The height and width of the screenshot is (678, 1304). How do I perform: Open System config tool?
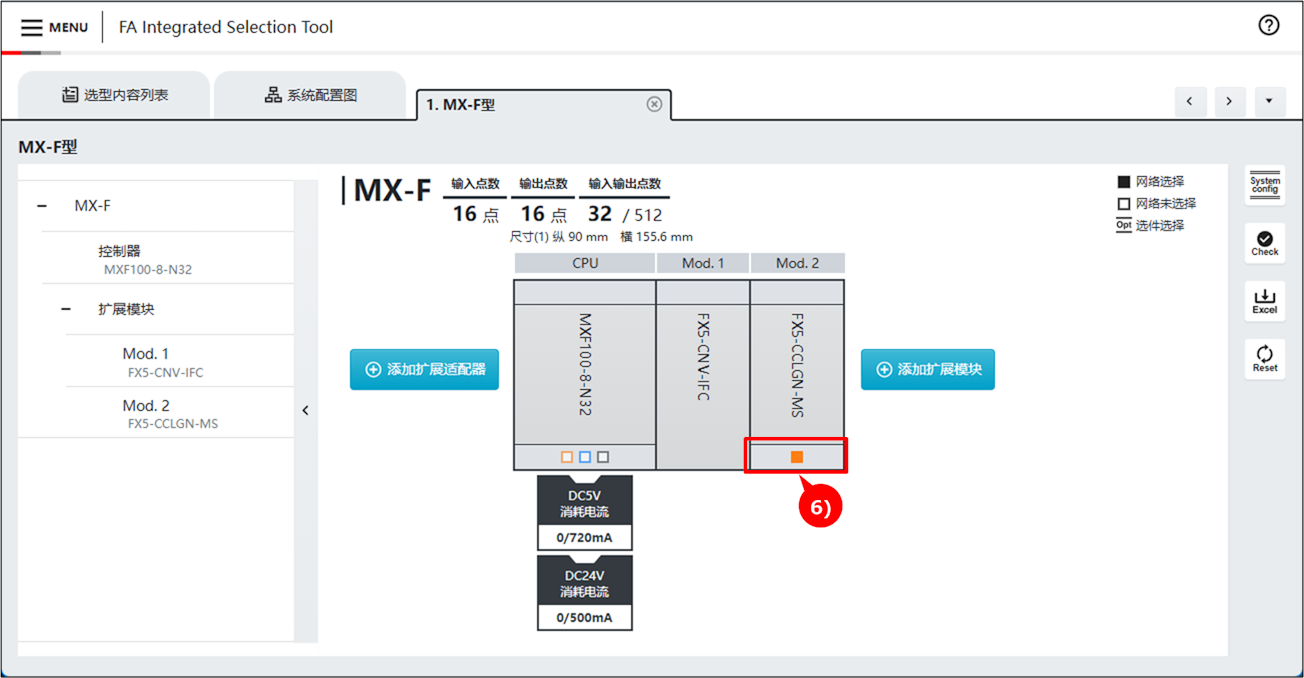coord(1264,185)
